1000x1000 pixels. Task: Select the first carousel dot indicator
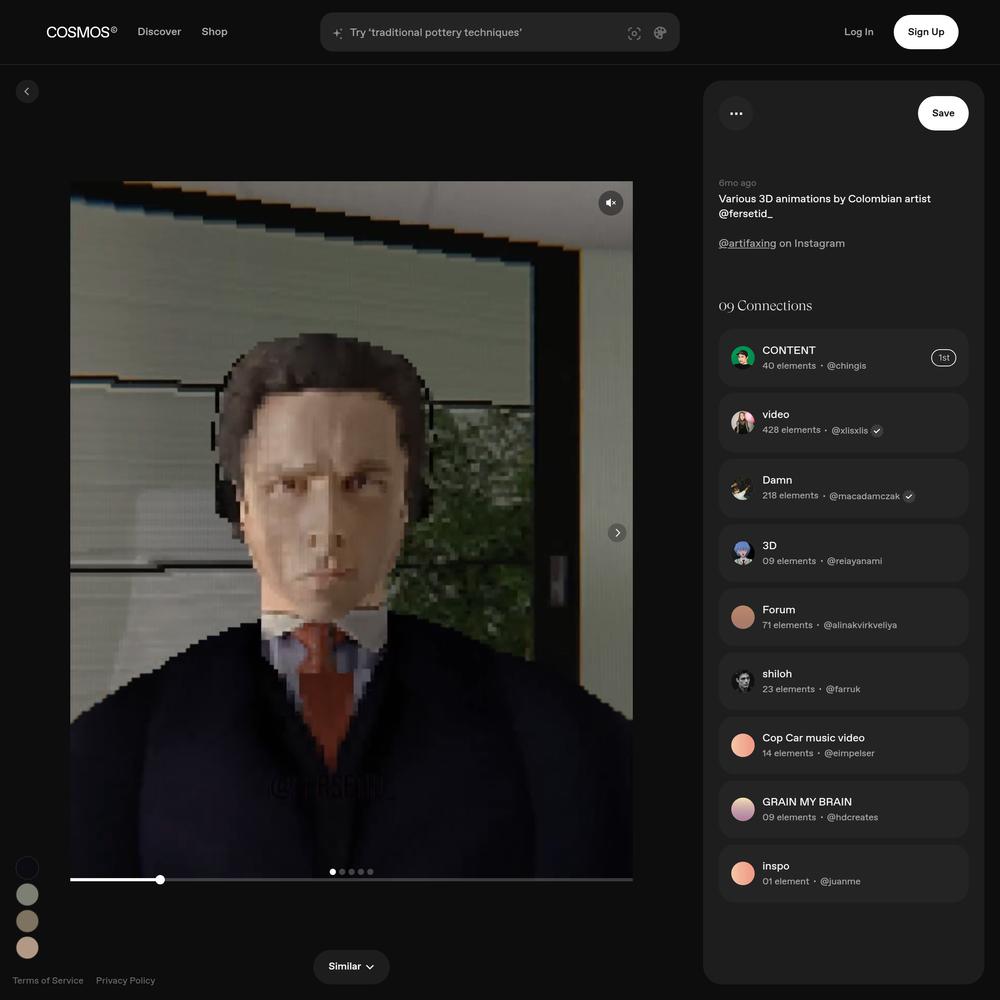pyautogui.click(x=333, y=872)
